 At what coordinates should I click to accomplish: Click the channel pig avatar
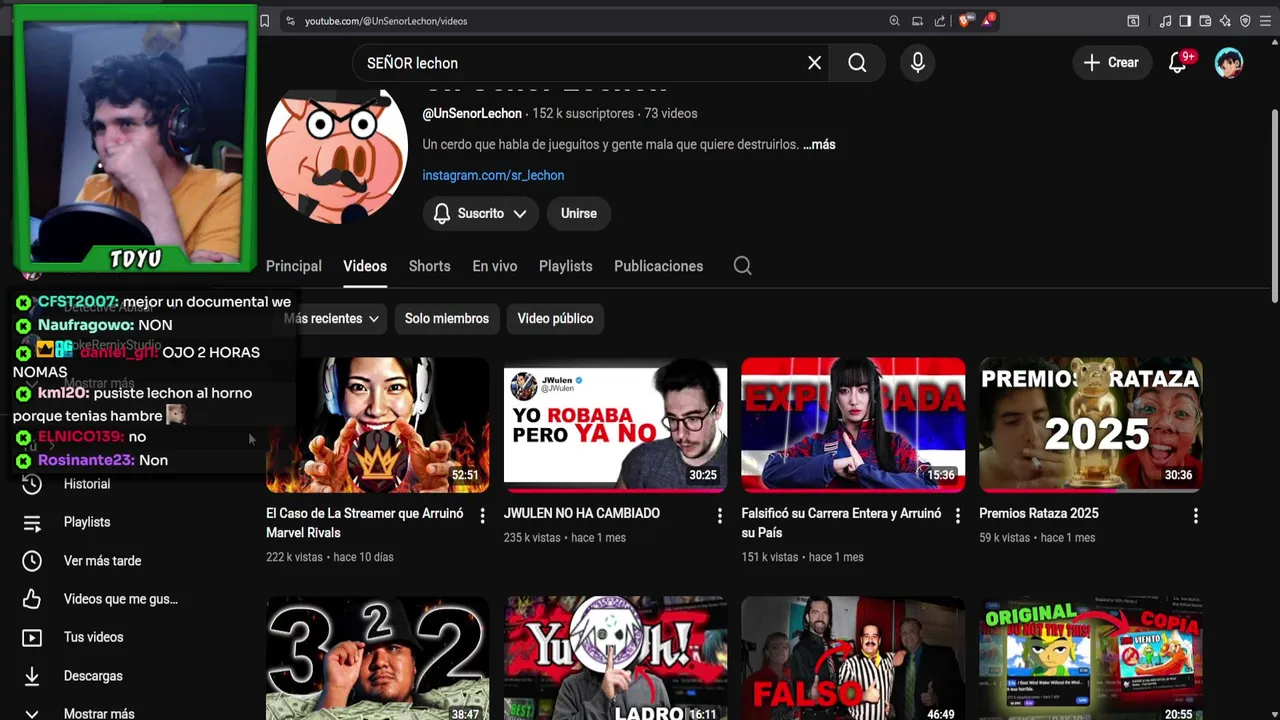[x=337, y=158]
